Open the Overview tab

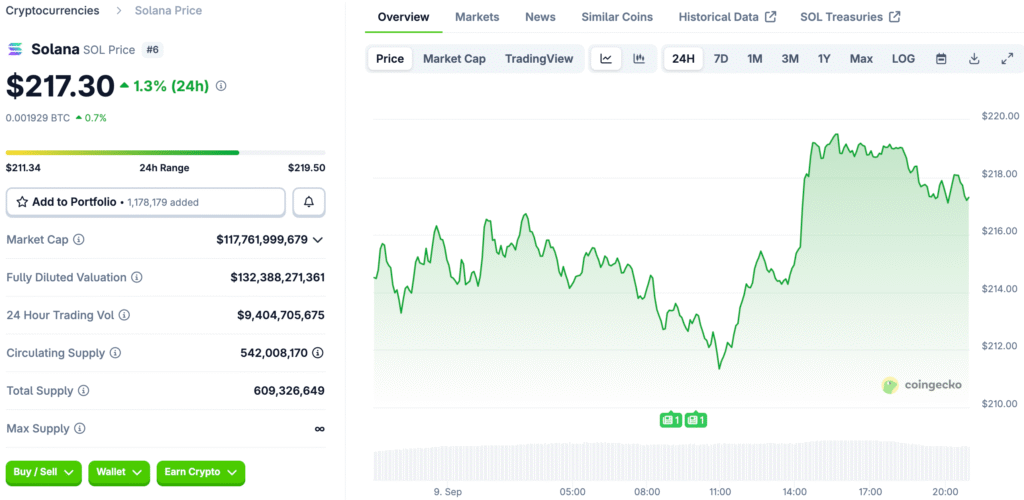(x=404, y=17)
